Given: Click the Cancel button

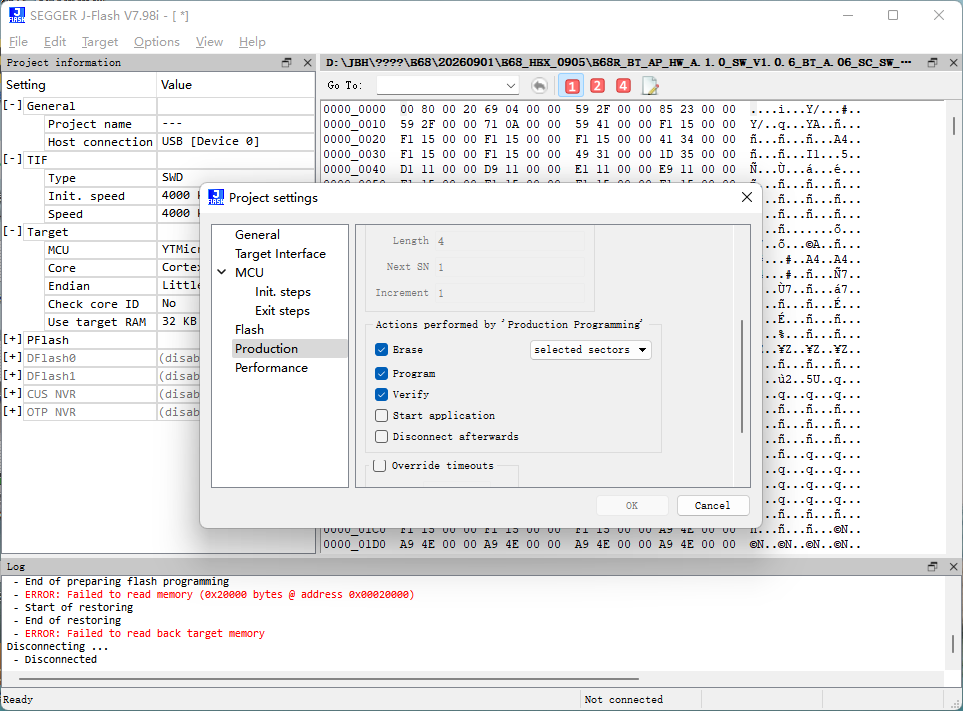Looking at the screenshot, I should coord(712,505).
